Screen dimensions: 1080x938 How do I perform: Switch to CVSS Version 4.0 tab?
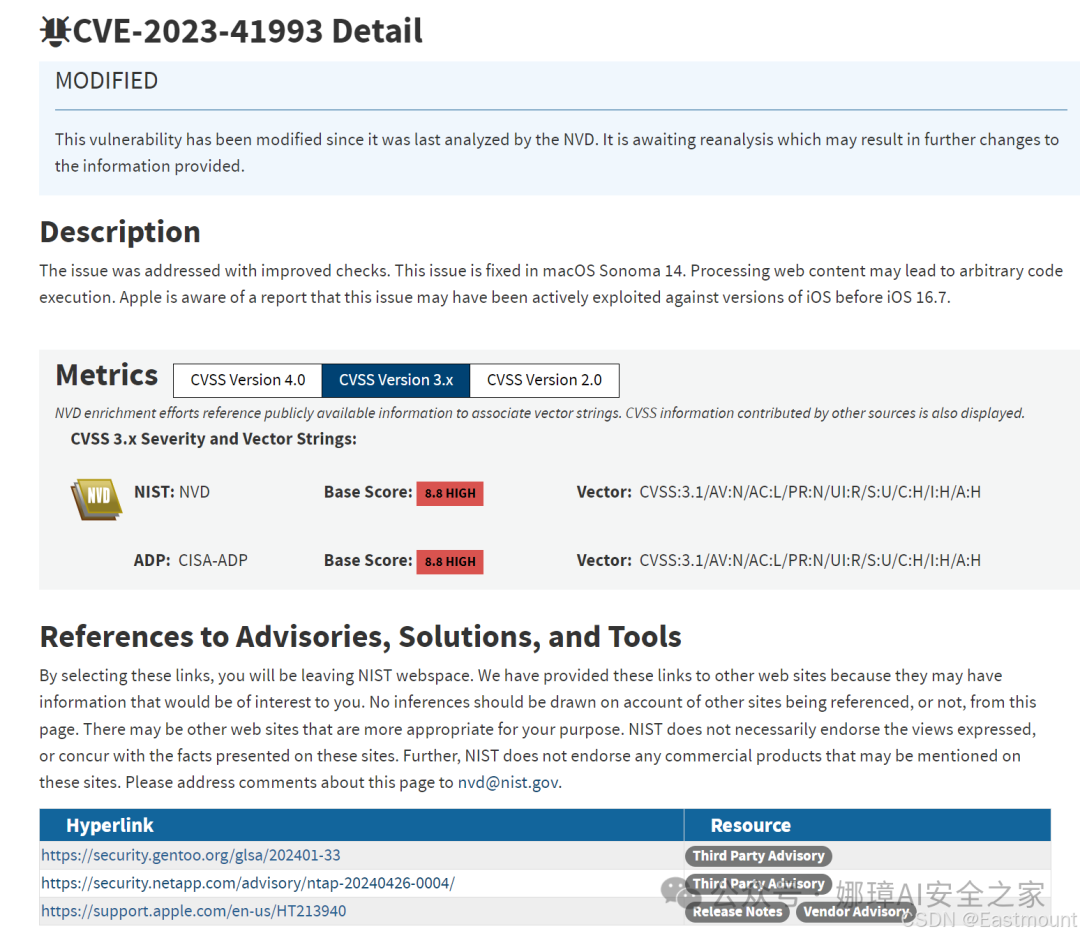[x=248, y=380]
